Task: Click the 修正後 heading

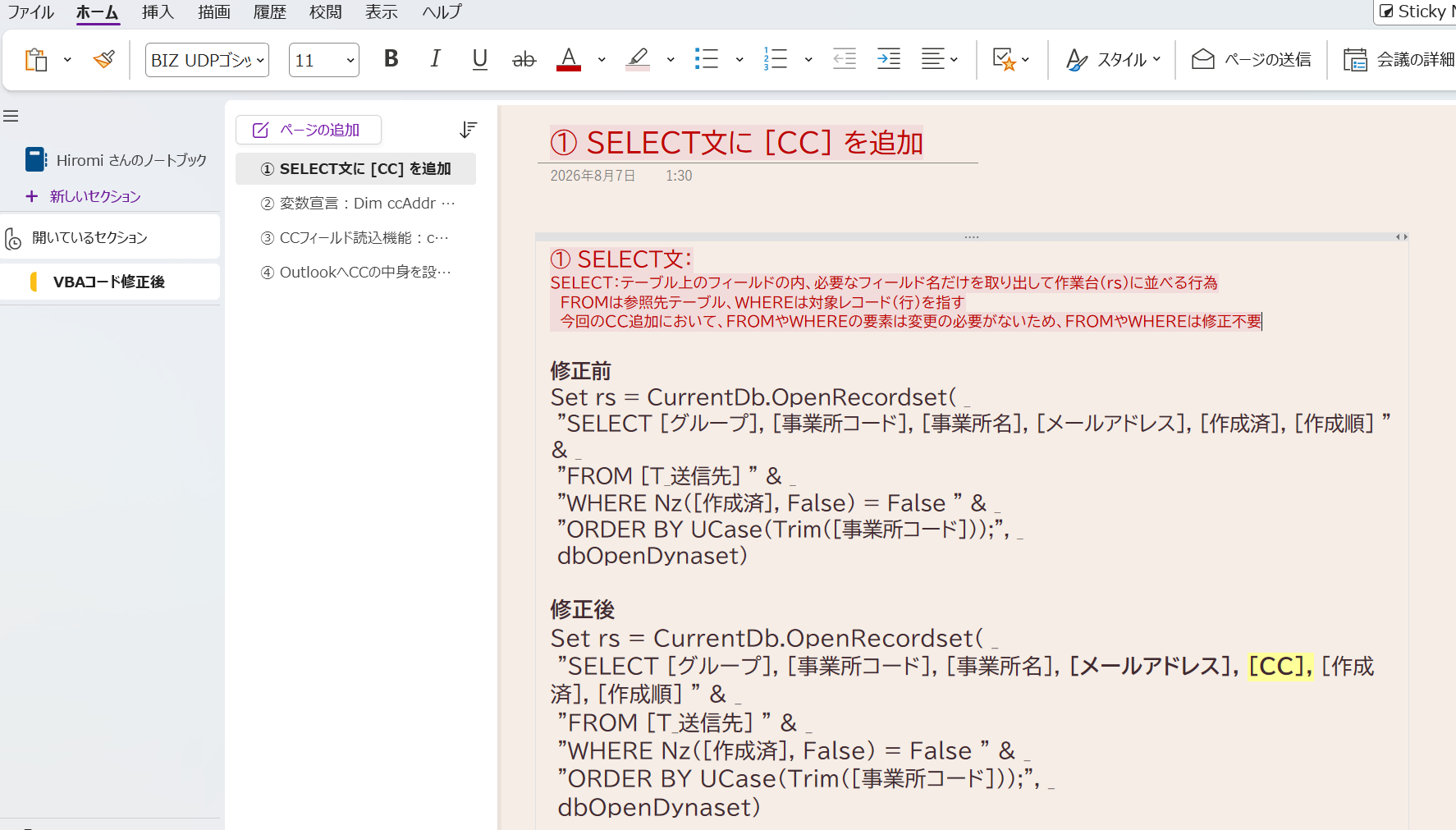Action: [x=582, y=609]
